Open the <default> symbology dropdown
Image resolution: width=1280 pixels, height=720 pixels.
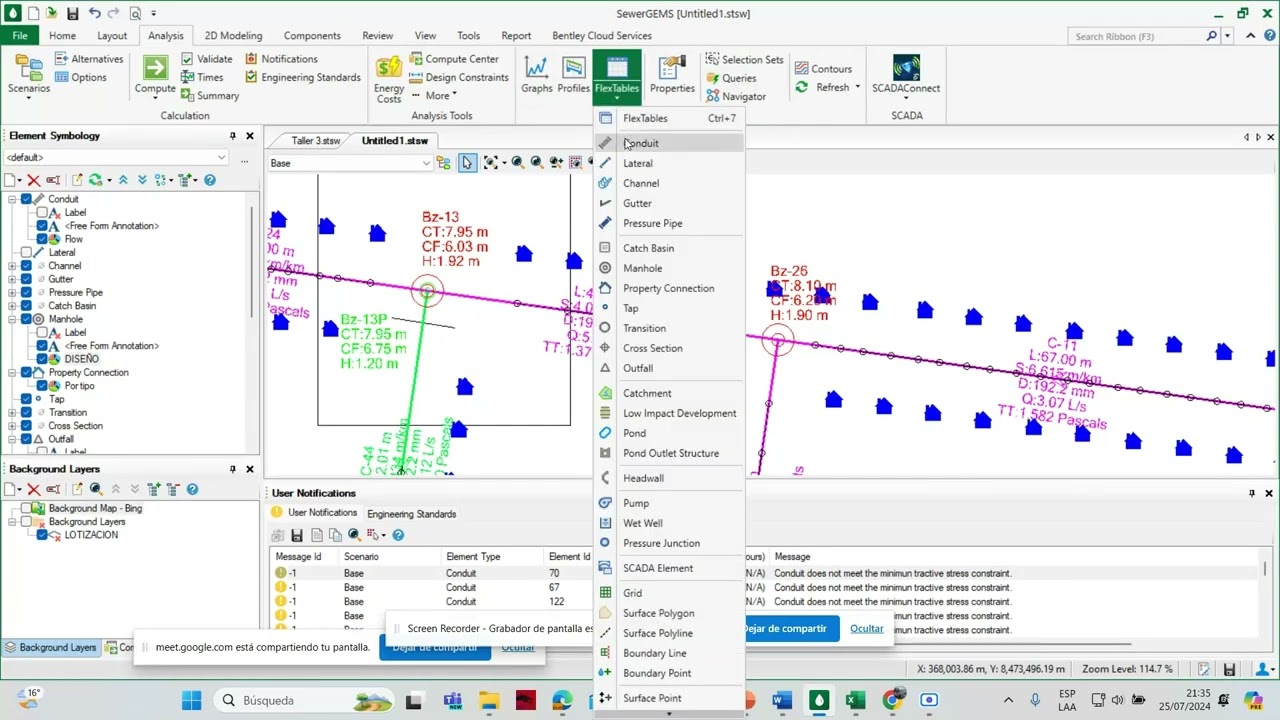(222, 157)
